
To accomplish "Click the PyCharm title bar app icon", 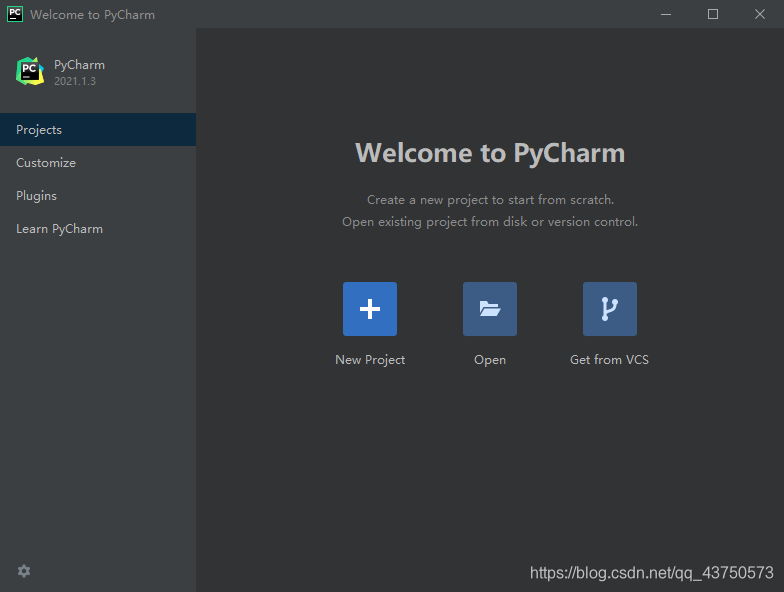I will click(x=15, y=14).
